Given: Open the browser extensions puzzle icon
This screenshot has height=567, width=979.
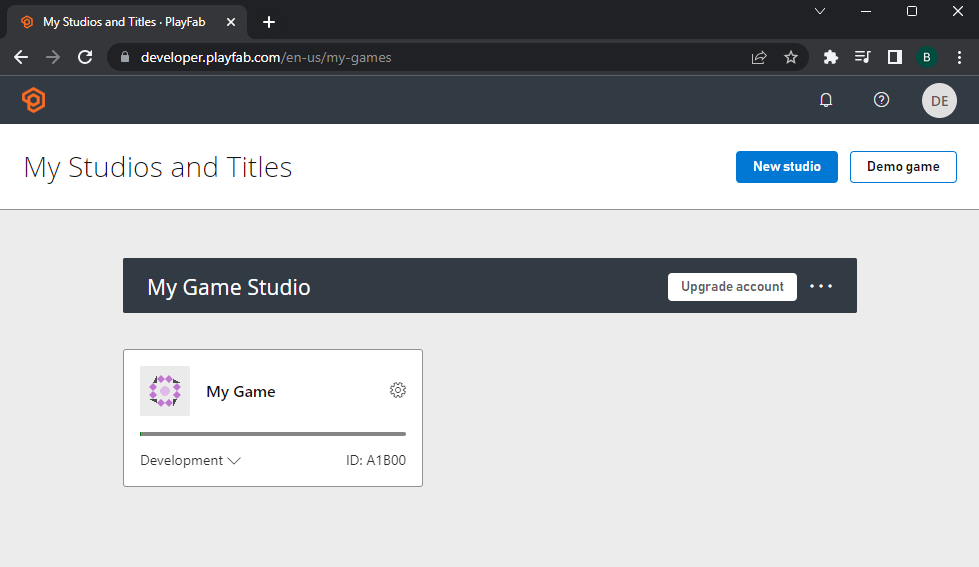Looking at the screenshot, I should click(x=830, y=57).
